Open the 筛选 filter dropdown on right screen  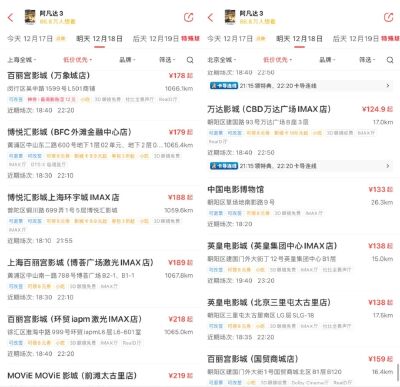[x=367, y=60]
